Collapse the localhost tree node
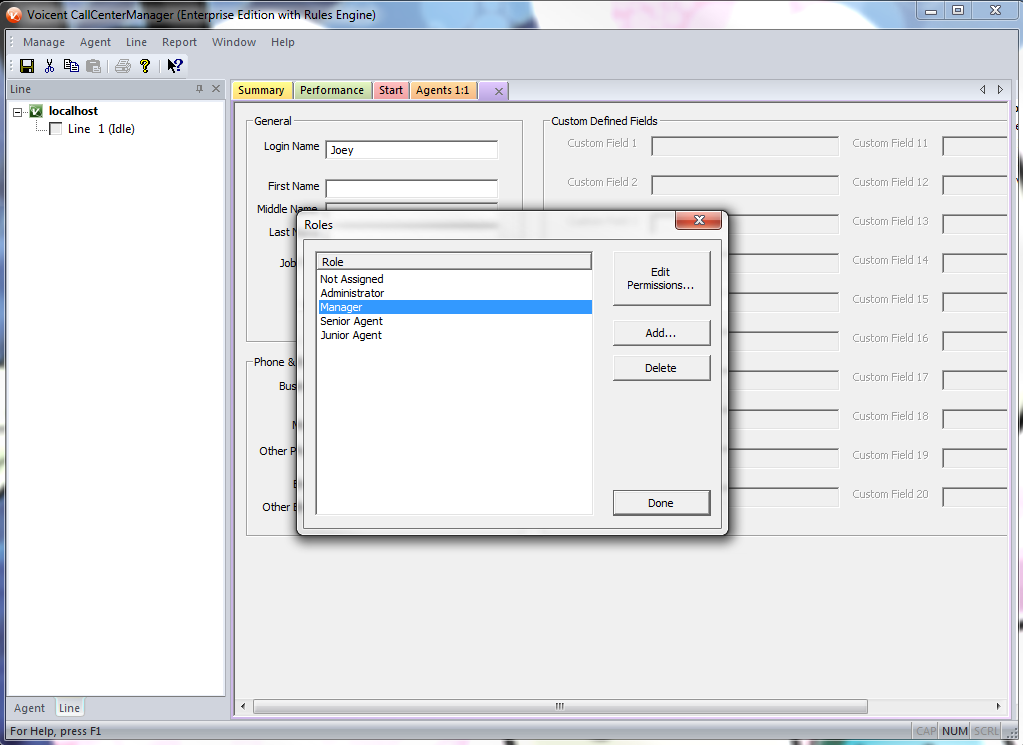Screen dimensions: 1023x745 tap(18, 112)
